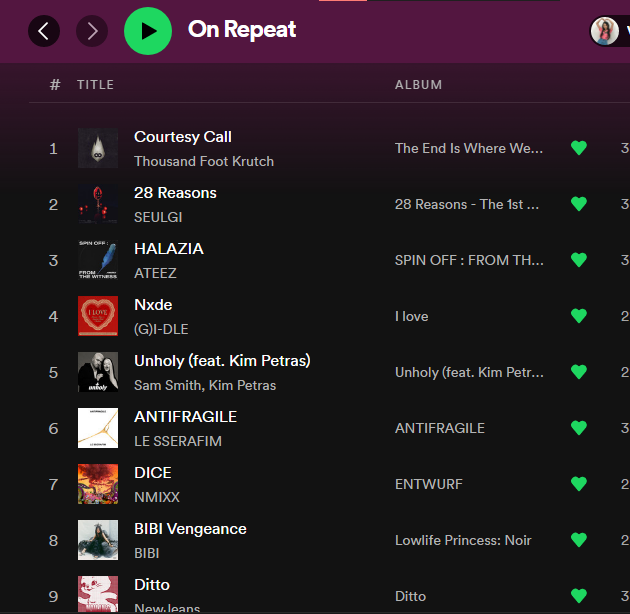Open the user profile avatar menu
This screenshot has height=614, width=630.
[x=605, y=31]
